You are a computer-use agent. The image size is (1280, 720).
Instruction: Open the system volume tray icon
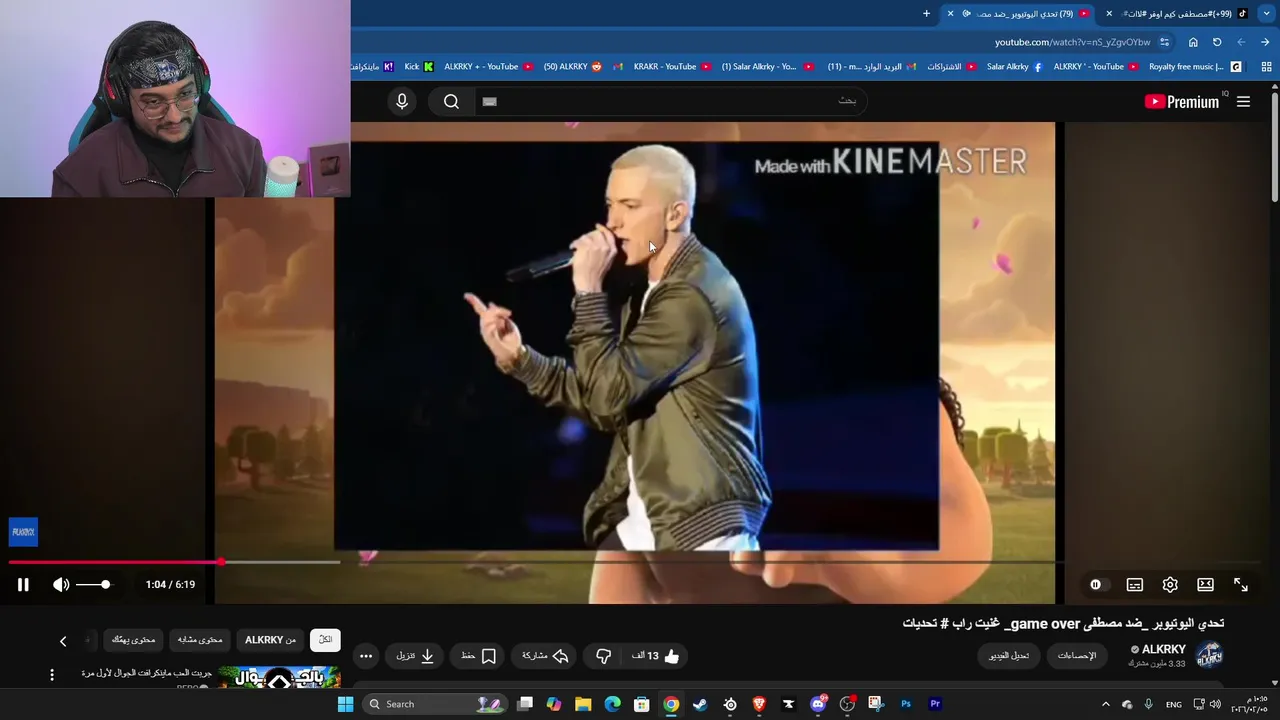(1216, 704)
